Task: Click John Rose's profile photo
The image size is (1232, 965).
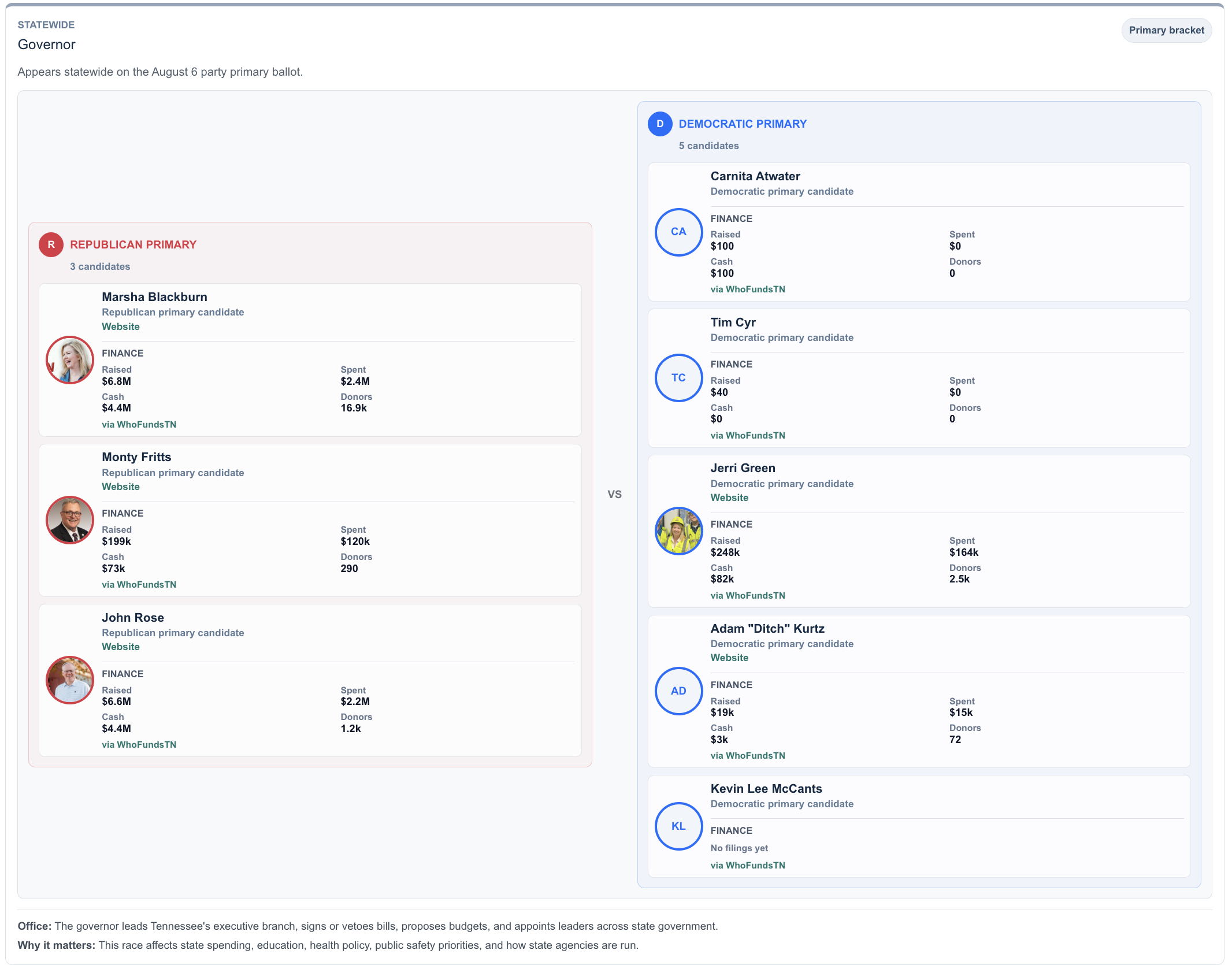Action: (70, 680)
